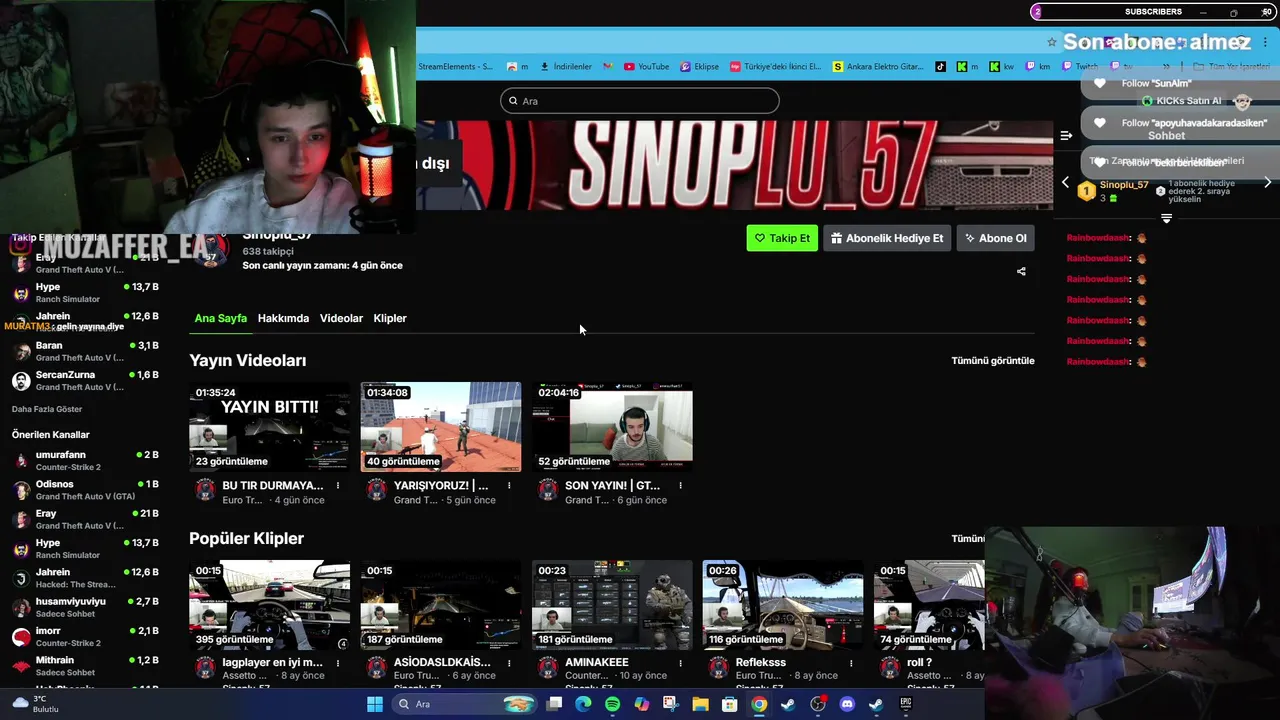Open Sinoplu_57 in chat leaderboard
This screenshot has height=720, width=1280.
(1124, 185)
